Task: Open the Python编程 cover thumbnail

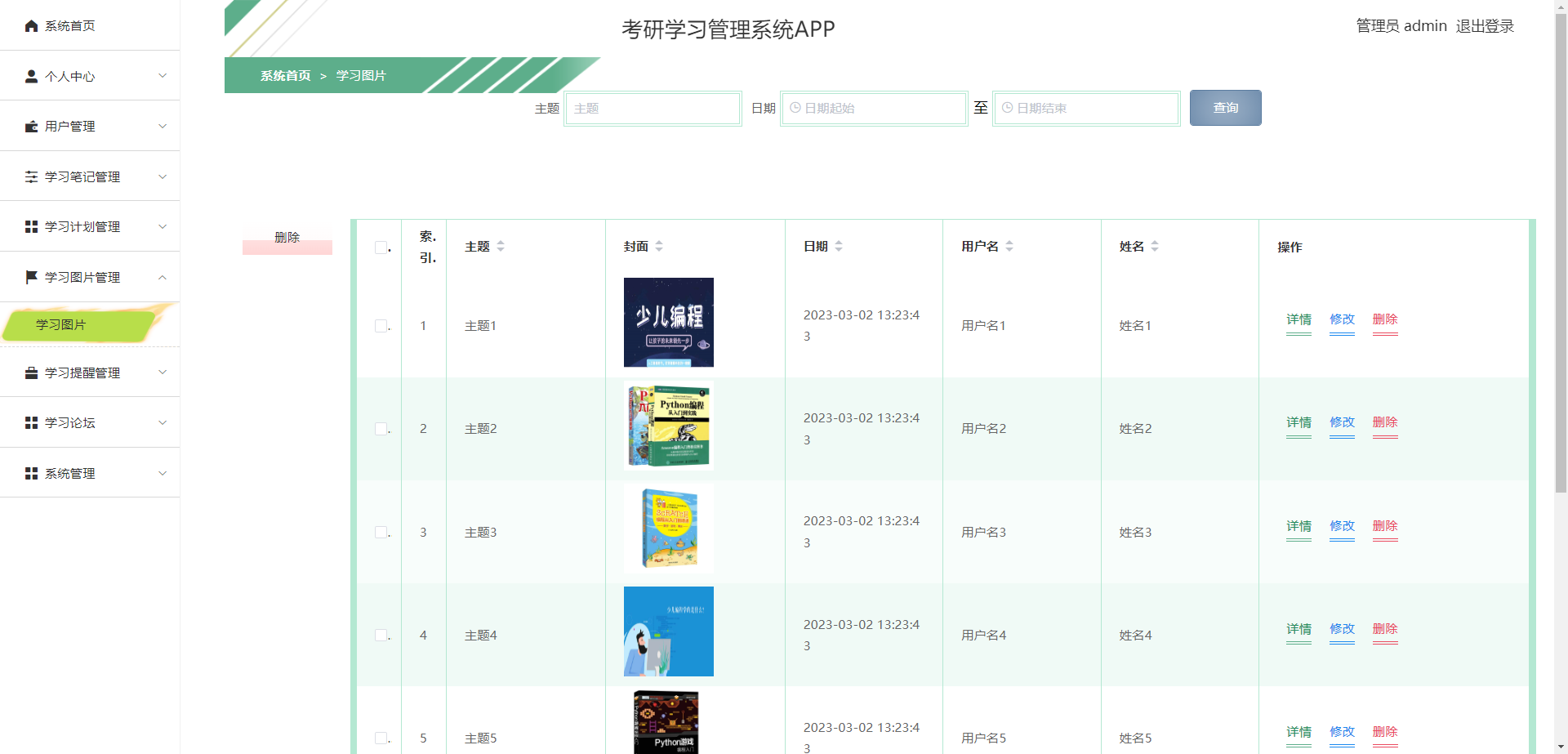Action: pyautogui.click(x=669, y=425)
